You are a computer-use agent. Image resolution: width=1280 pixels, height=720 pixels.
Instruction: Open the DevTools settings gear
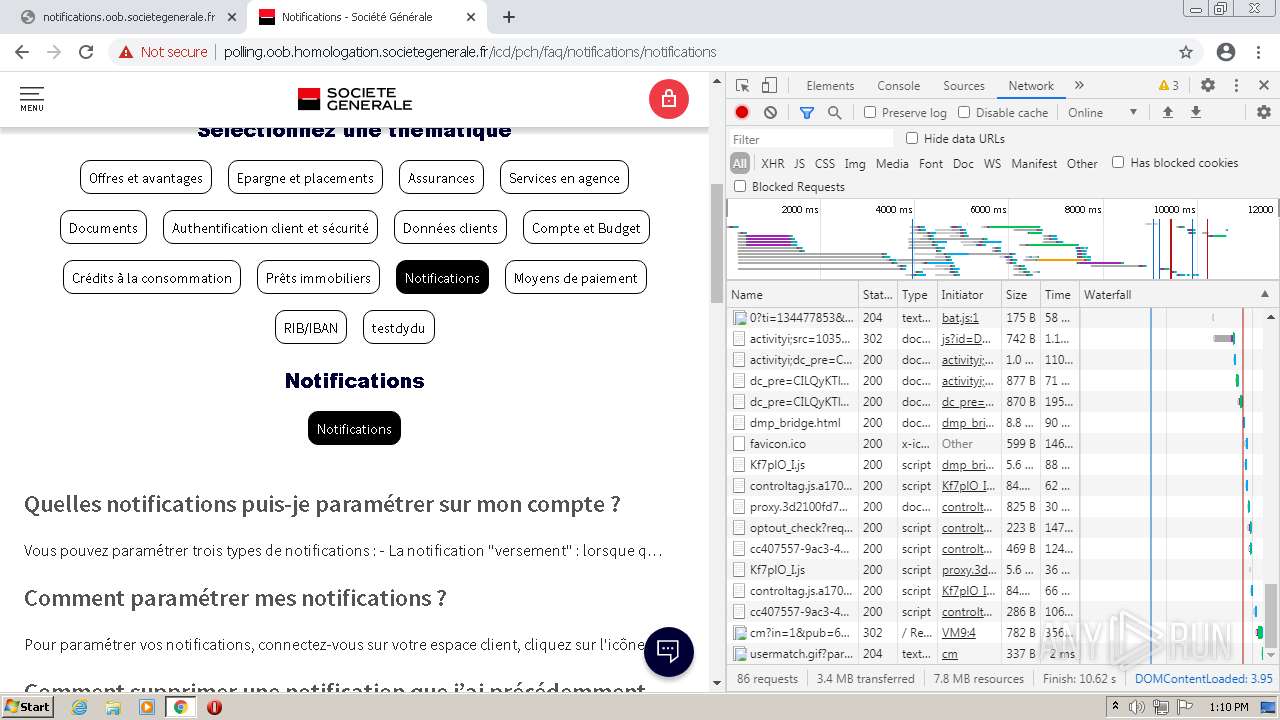(x=1208, y=86)
